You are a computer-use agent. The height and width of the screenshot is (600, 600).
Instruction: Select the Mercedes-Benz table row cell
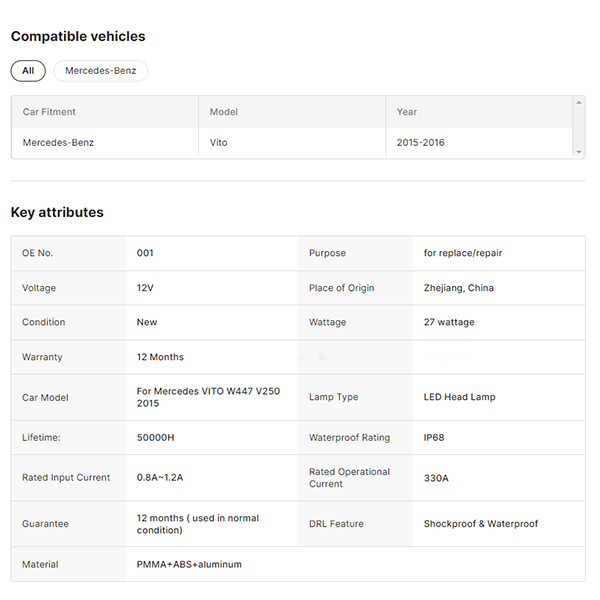(58, 142)
